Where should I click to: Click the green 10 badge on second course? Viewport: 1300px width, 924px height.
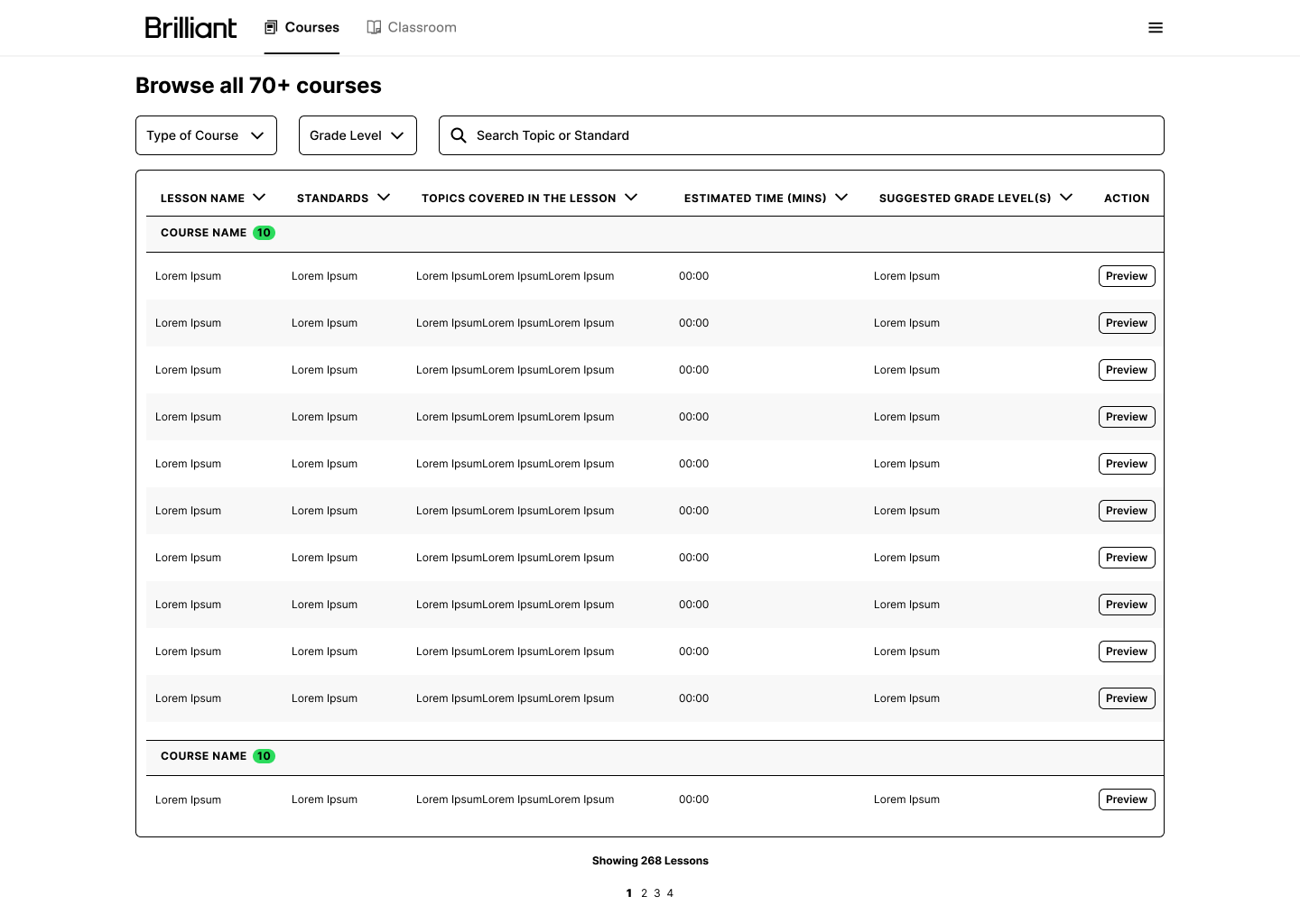click(x=264, y=756)
